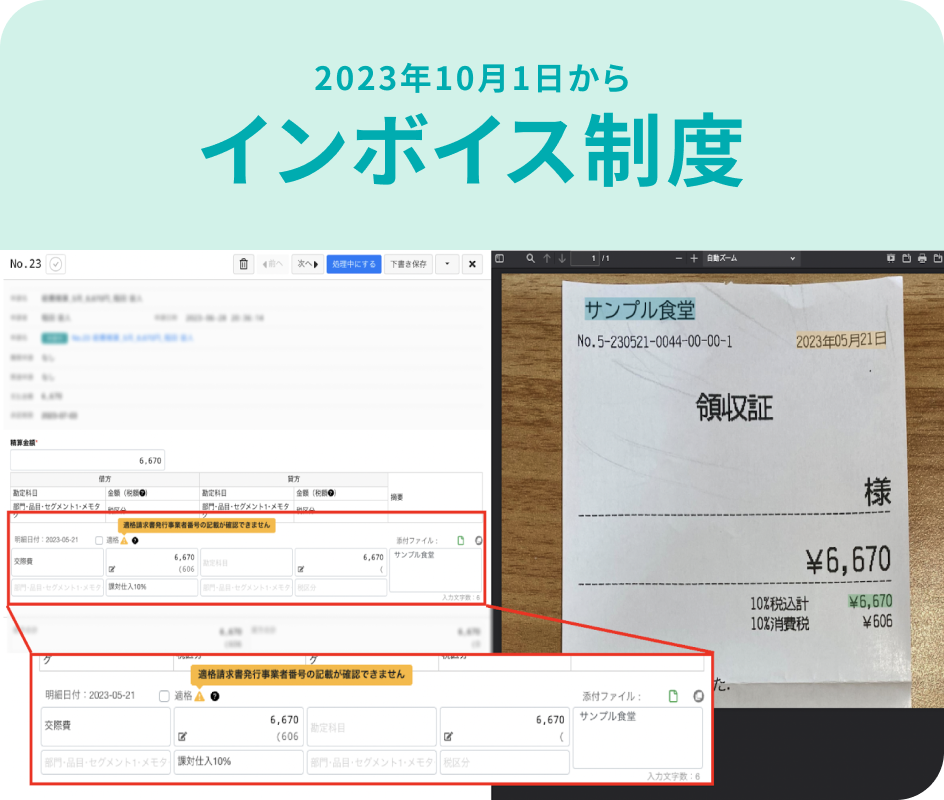Zoom in the receipt with plus icon
Image resolution: width=944 pixels, height=800 pixels.
[695, 259]
